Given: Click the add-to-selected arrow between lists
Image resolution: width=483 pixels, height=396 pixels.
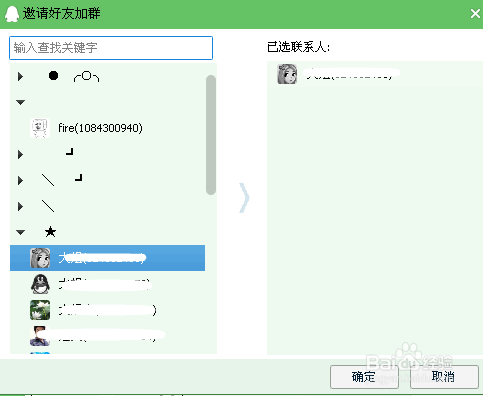Looking at the screenshot, I should [x=244, y=198].
